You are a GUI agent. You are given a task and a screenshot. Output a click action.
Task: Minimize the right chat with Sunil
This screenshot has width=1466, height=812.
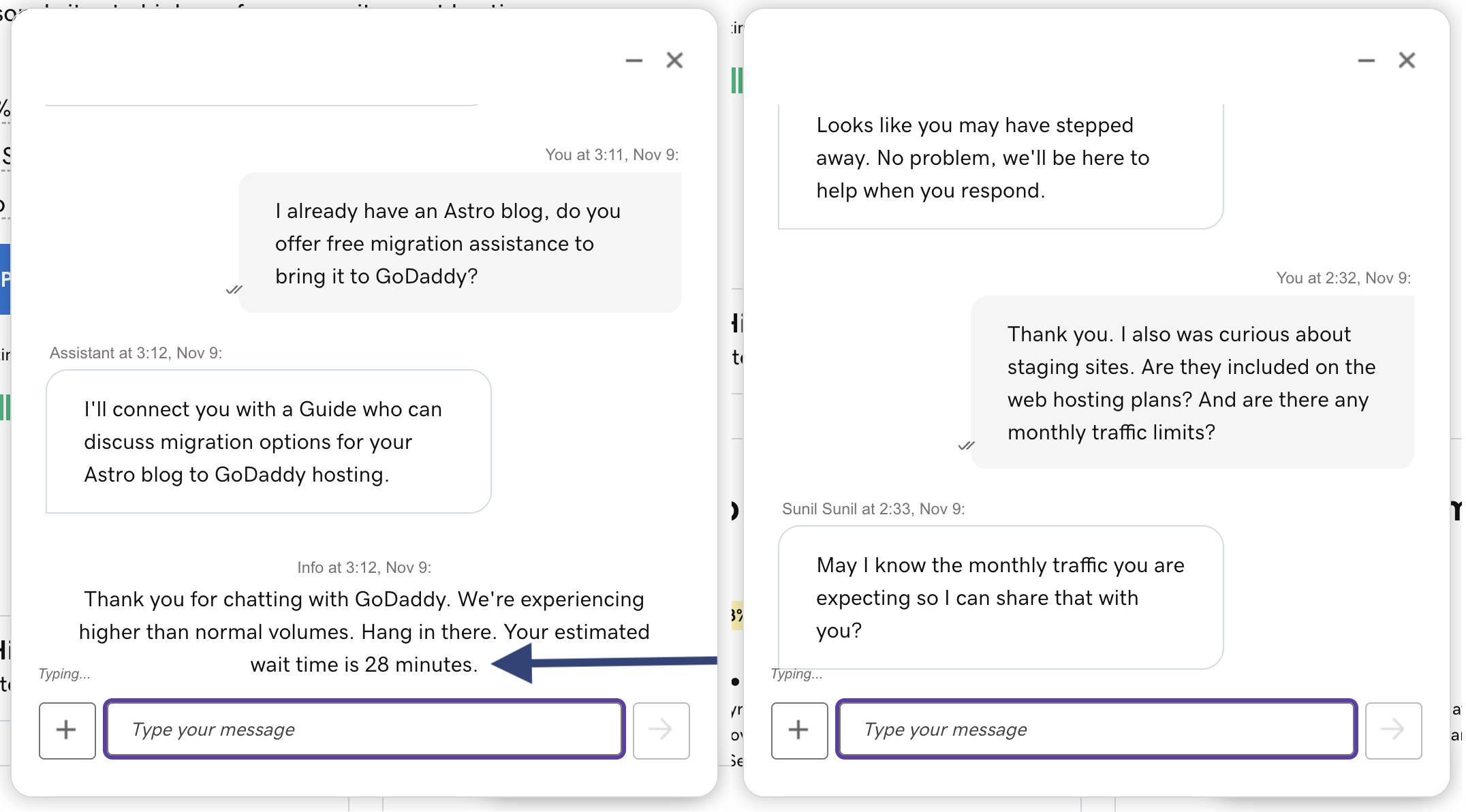tap(1366, 61)
